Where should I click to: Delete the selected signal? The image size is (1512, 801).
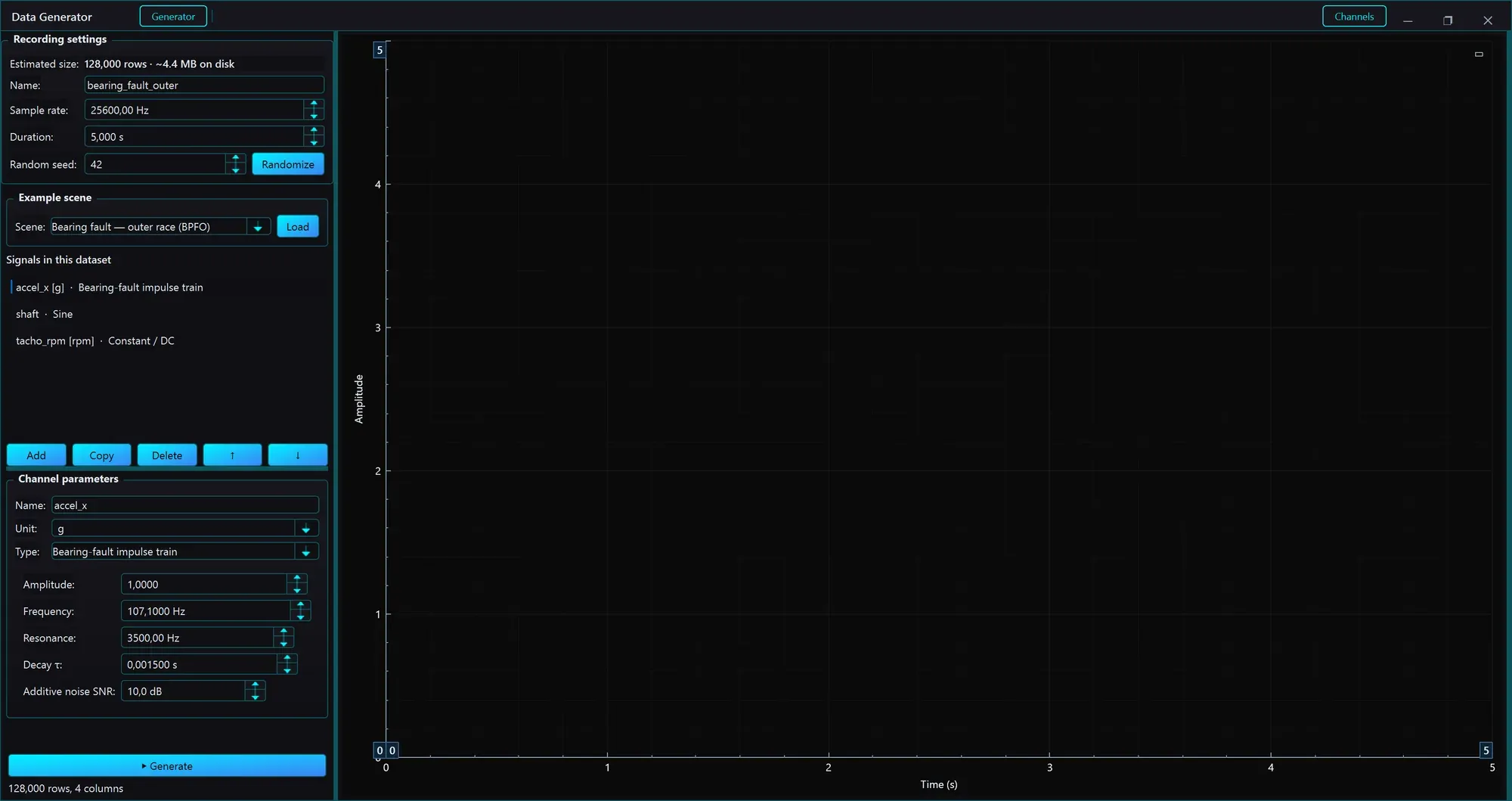pyautogui.click(x=167, y=455)
